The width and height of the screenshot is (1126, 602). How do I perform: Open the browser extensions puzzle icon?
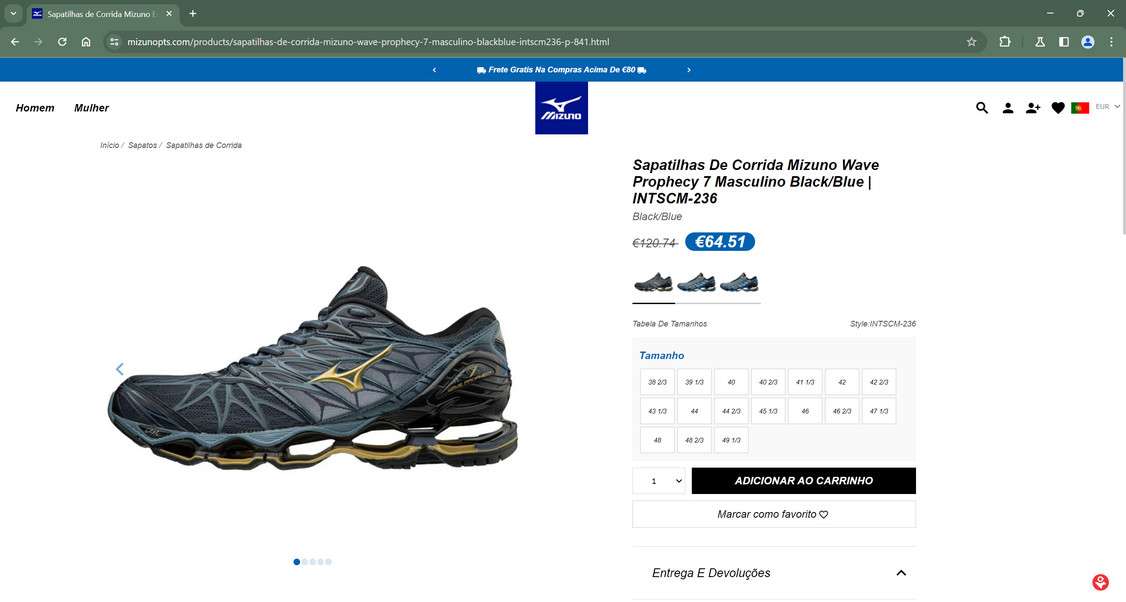click(1005, 42)
